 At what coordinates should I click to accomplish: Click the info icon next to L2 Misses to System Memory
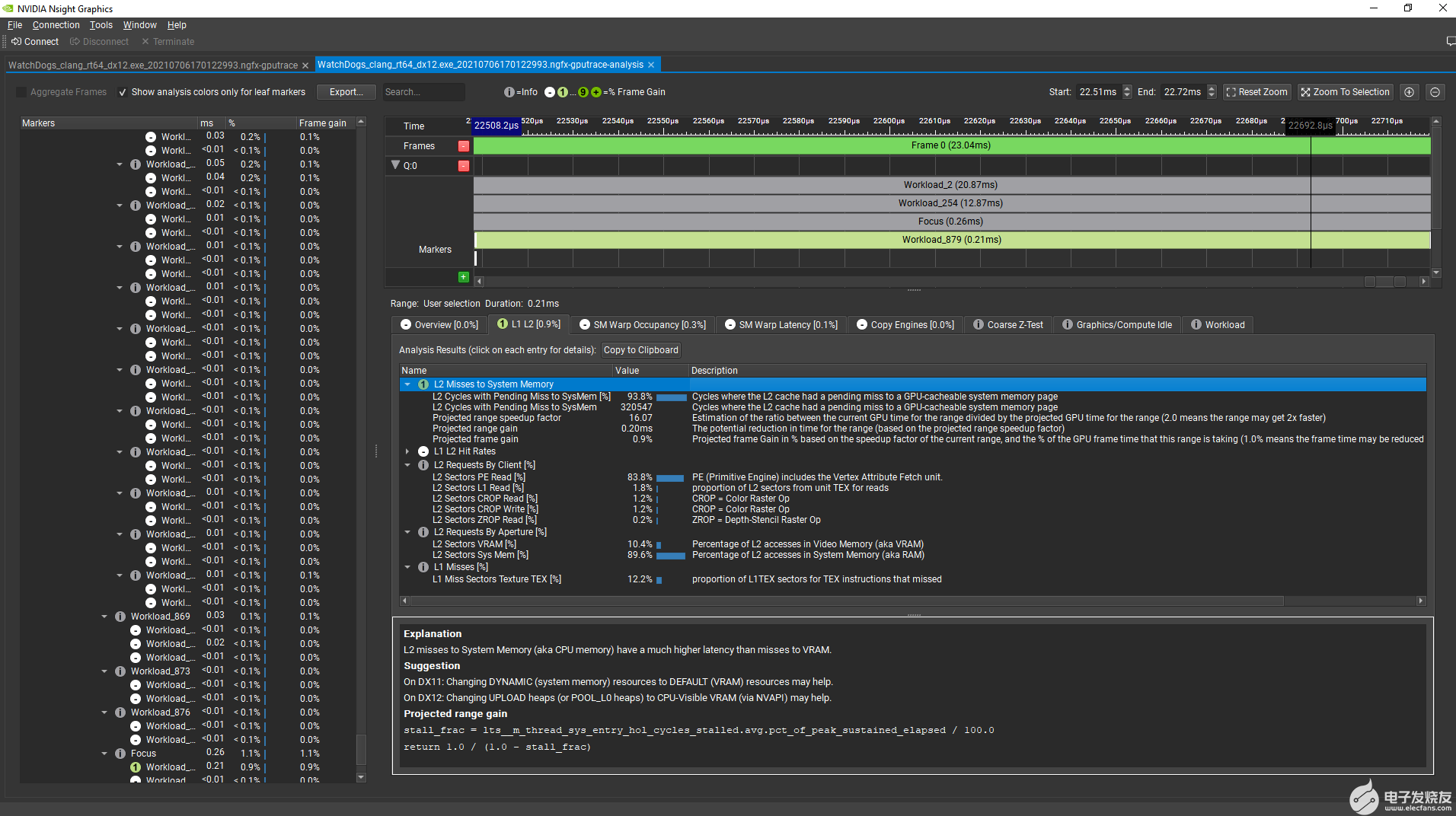tap(423, 384)
